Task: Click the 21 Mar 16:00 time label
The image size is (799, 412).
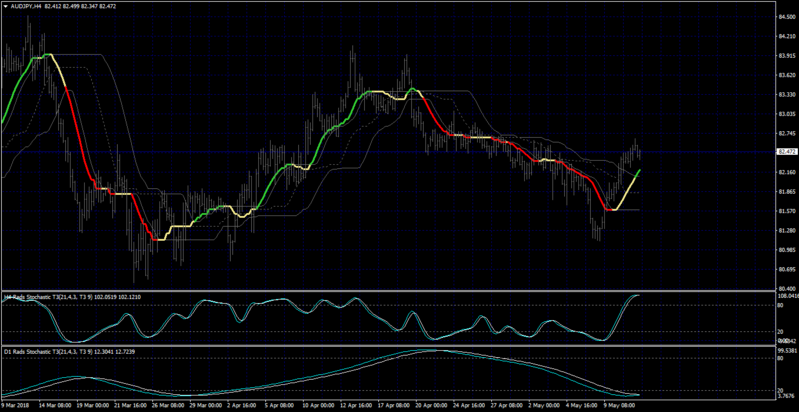Action: (x=132, y=407)
